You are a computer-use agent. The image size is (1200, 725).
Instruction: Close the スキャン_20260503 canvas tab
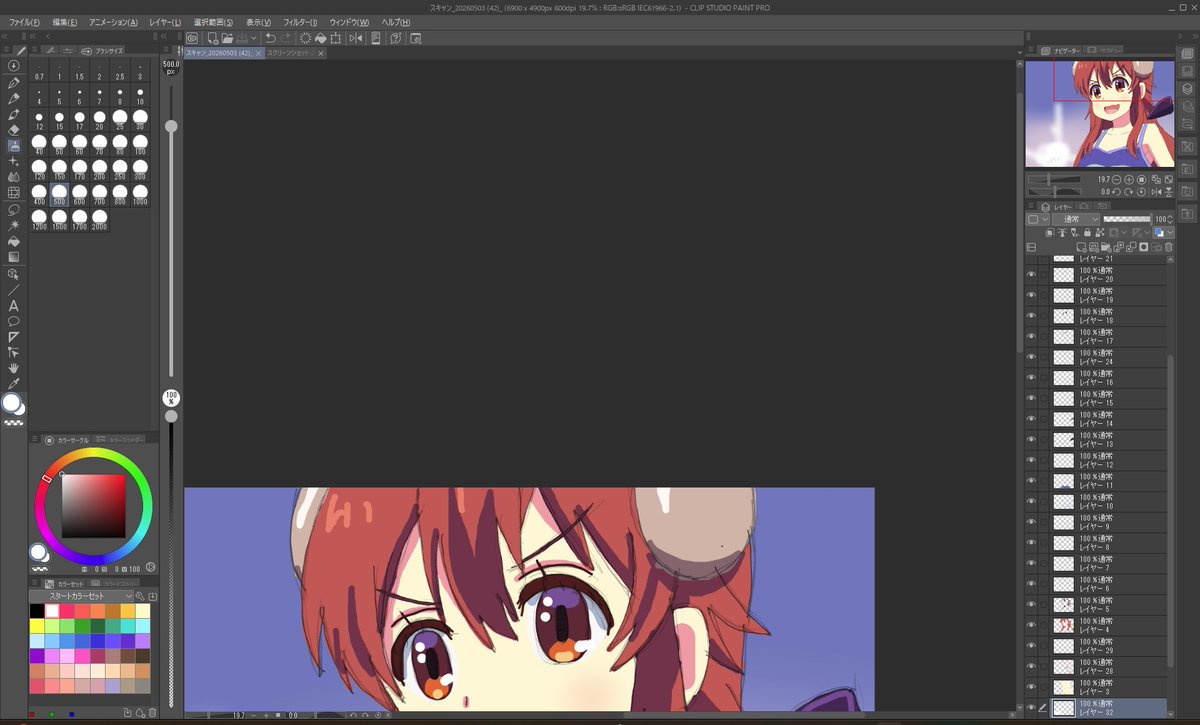click(x=257, y=52)
